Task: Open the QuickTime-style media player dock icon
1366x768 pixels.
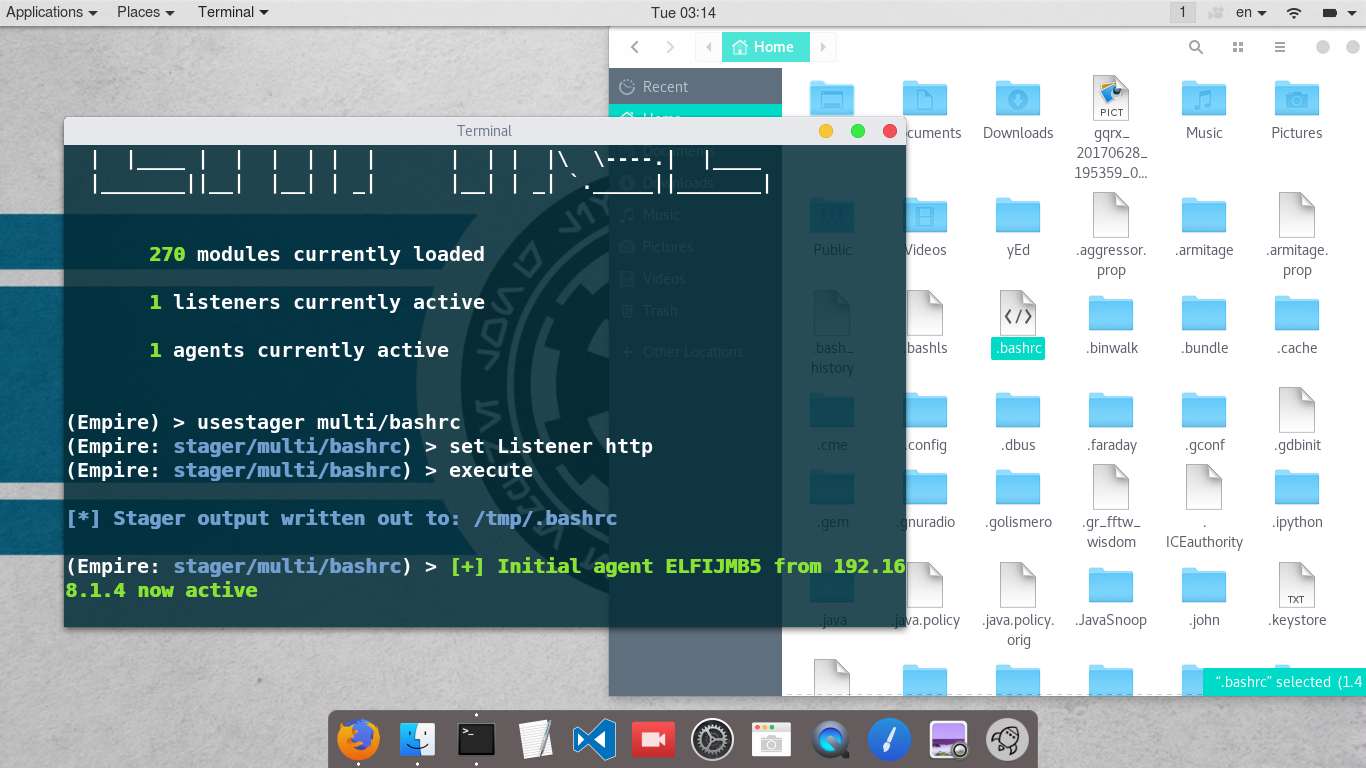Action: tap(830, 740)
